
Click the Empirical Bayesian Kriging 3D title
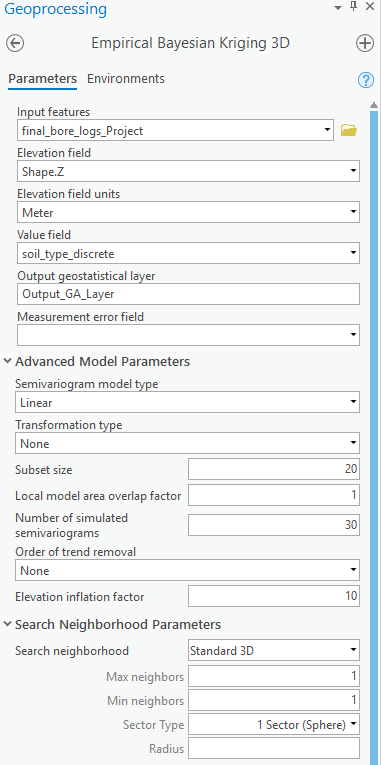coord(191,43)
